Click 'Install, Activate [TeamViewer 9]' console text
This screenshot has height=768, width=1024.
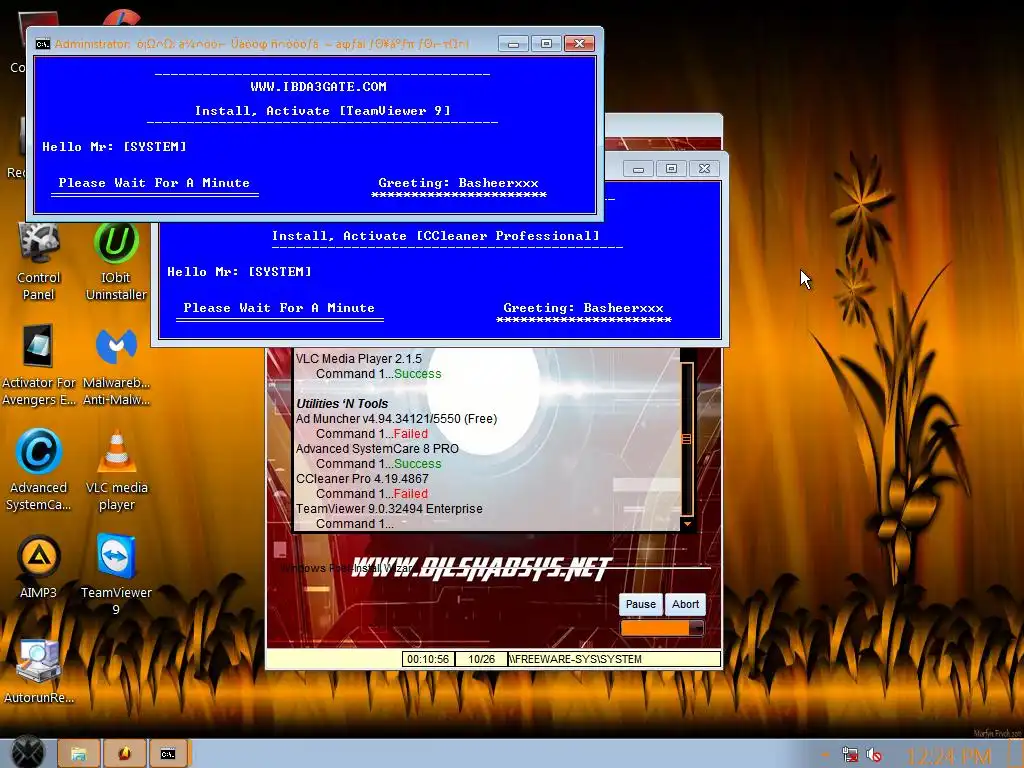323,111
